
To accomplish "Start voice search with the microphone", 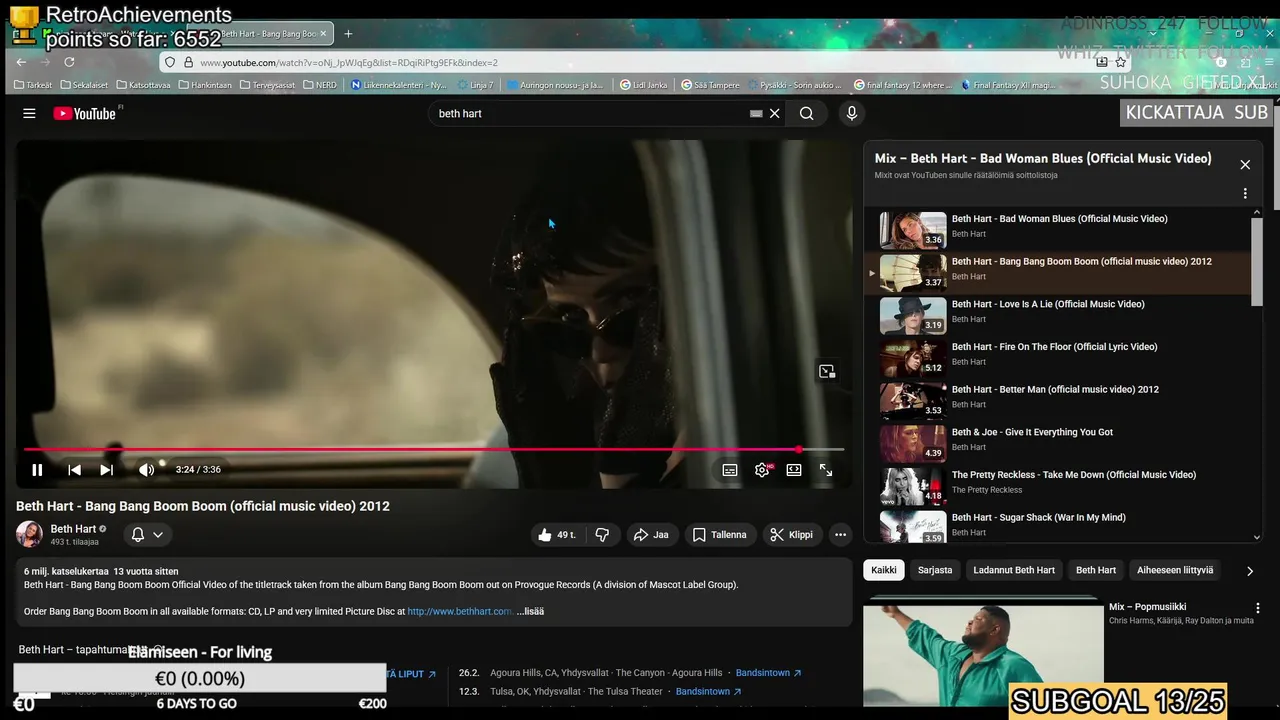I will click(852, 114).
